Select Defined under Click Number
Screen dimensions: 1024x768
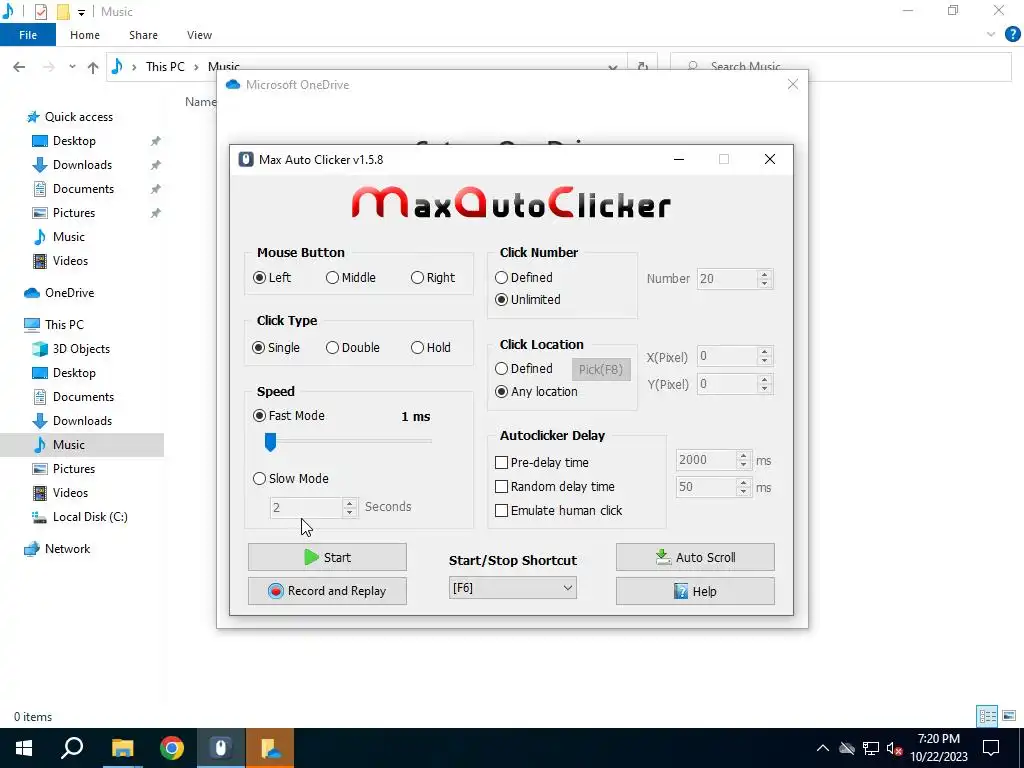pyautogui.click(x=524, y=278)
